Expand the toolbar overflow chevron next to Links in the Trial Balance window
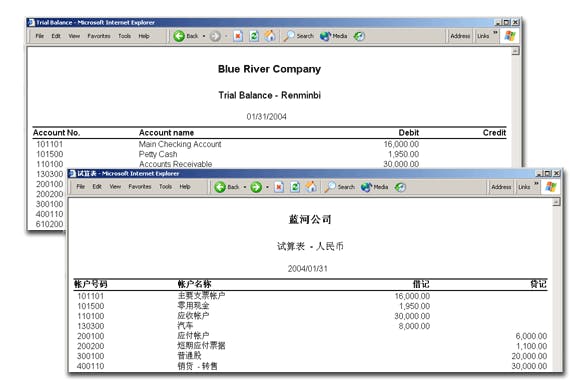Viewport: 570px width, 384px height. click(x=495, y=33)
